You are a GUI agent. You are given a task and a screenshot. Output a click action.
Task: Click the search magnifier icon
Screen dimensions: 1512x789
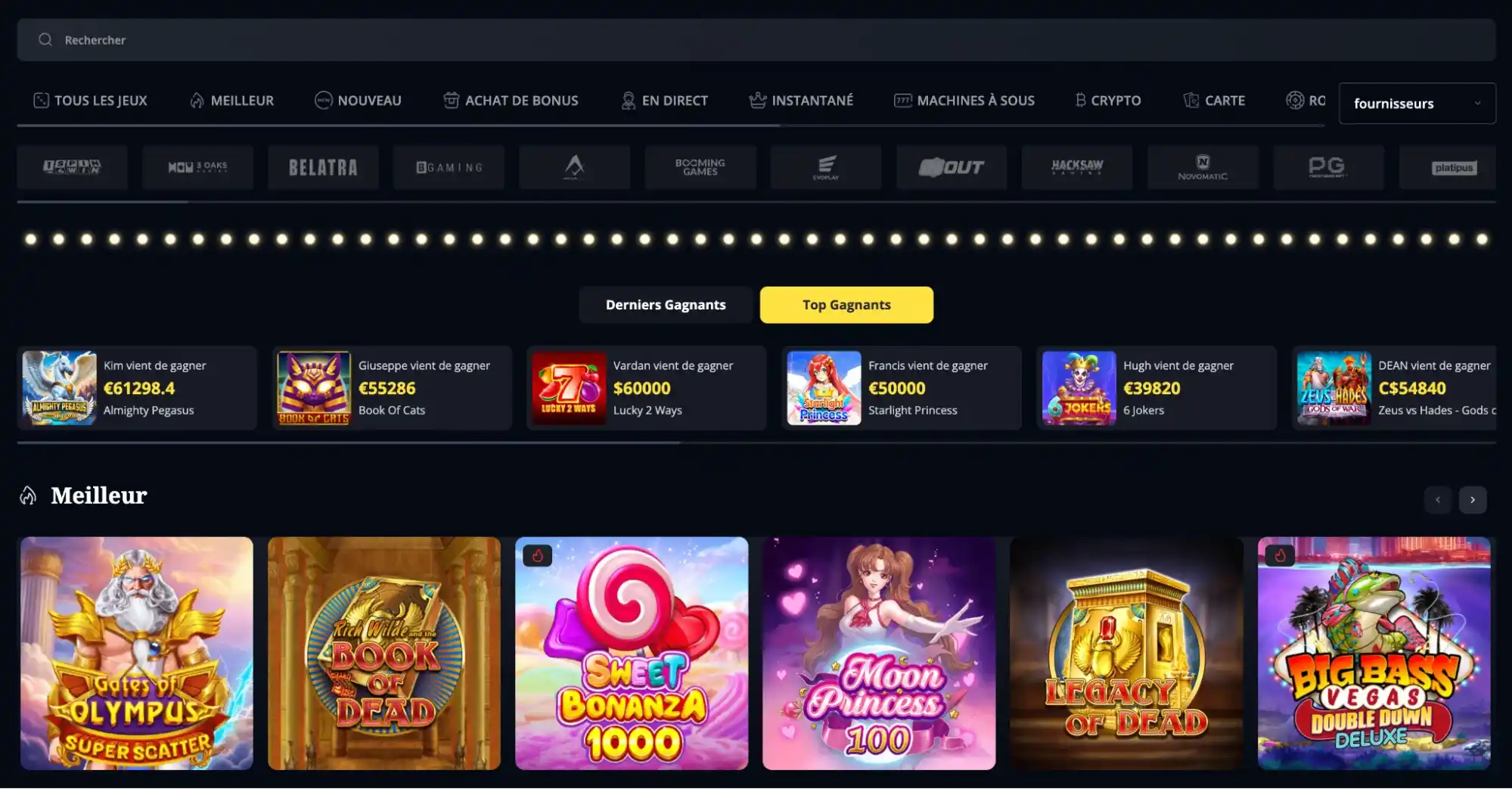point(45,39)
